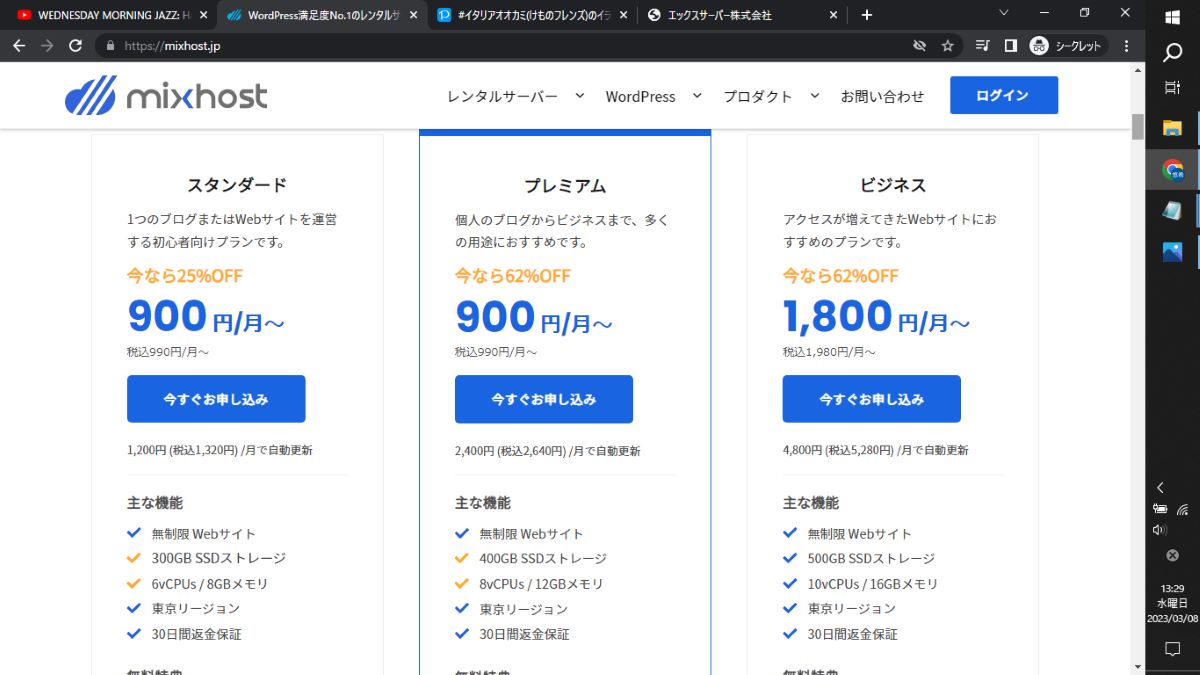Open the tab search dropdown arrow
This screenshot has width=1200, height=675.
coord(1005,12)
